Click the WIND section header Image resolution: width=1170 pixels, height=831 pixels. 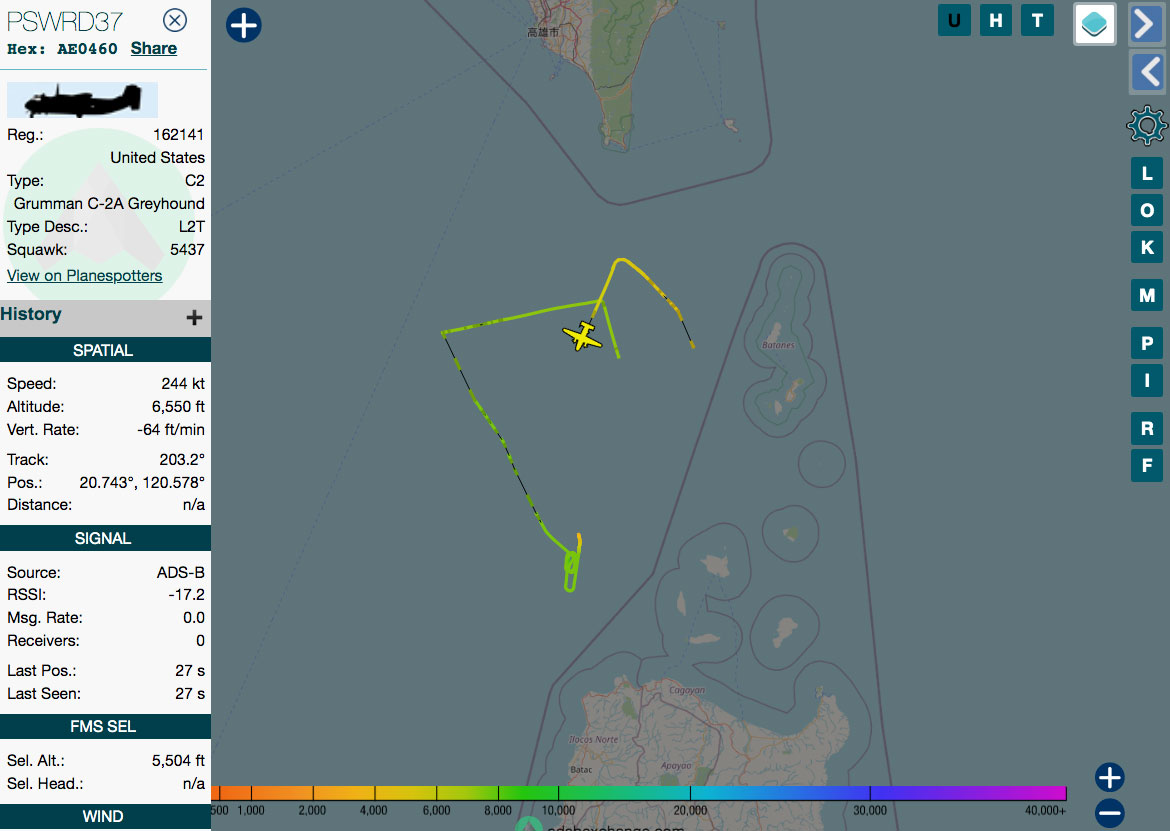(105, 816)
